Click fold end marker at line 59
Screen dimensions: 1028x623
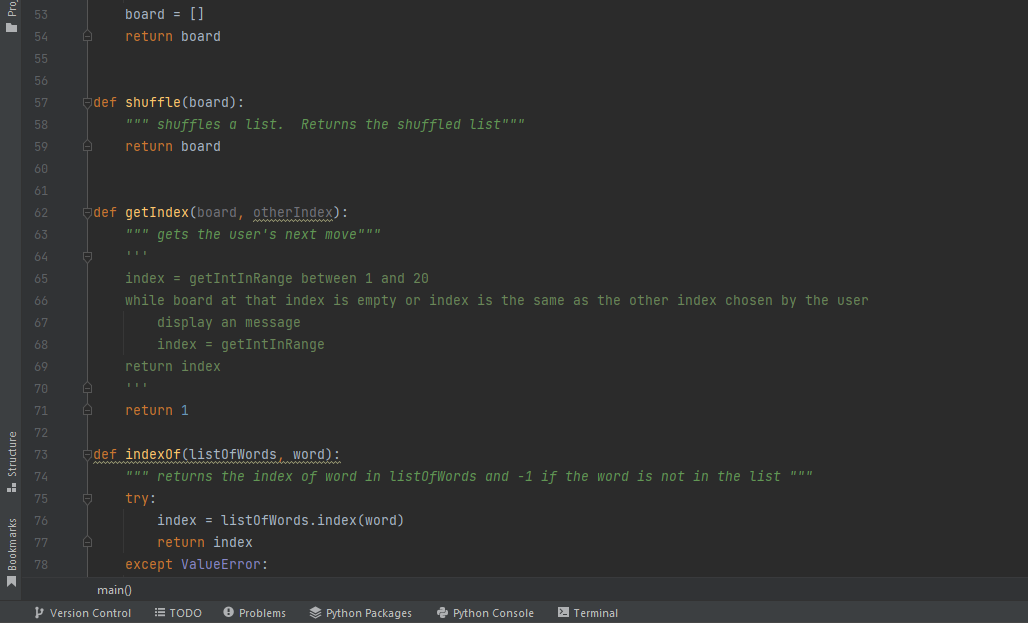click(87, 146)
